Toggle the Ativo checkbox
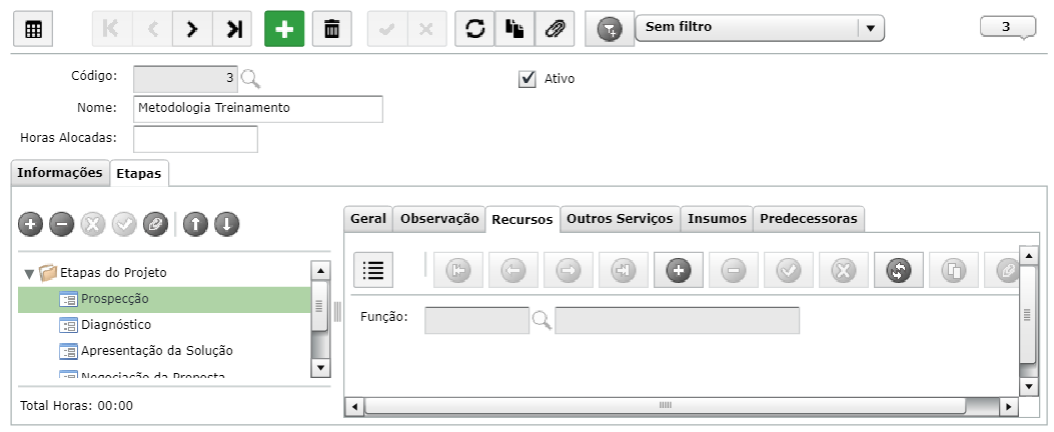Image resolution: width=1054 pixels, height=432 pixels. 527,79
